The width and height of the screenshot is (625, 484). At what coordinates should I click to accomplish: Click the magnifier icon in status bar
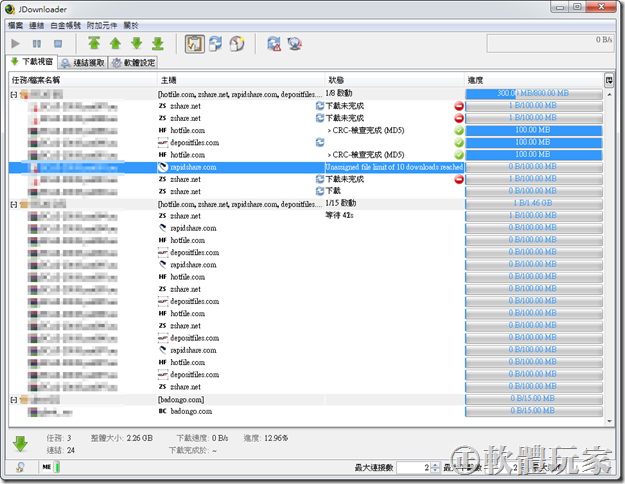pyautogui.click(x=20, y=467)
